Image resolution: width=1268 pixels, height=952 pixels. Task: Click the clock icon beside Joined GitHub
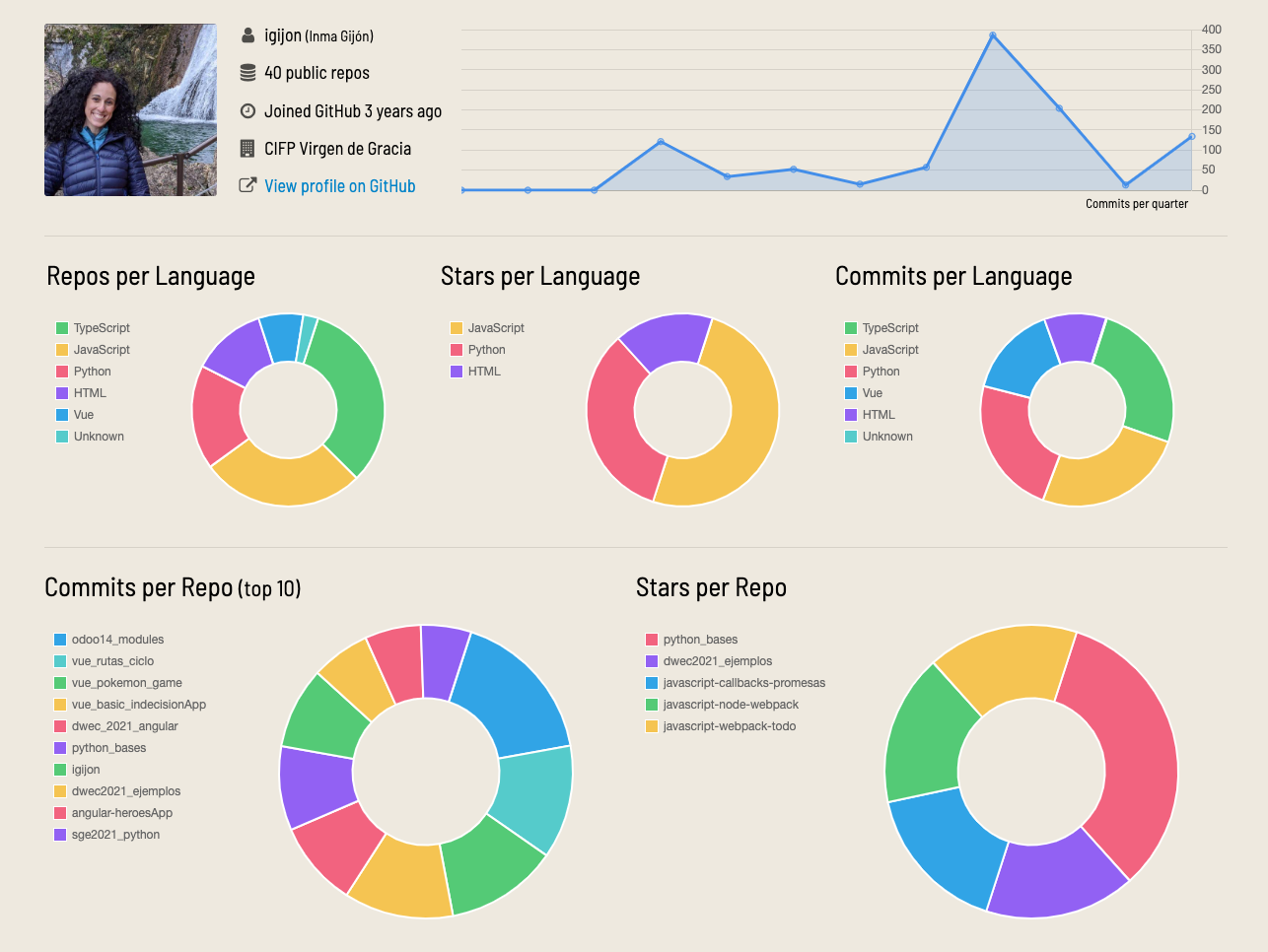[x=248, y=110]
